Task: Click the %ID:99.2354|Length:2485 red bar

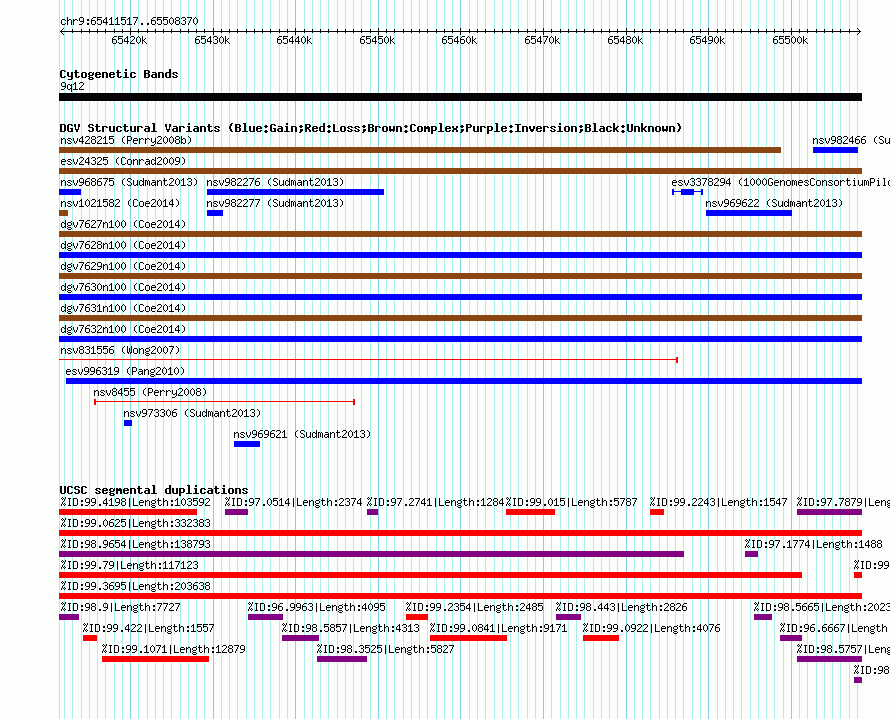Action: 417,617
